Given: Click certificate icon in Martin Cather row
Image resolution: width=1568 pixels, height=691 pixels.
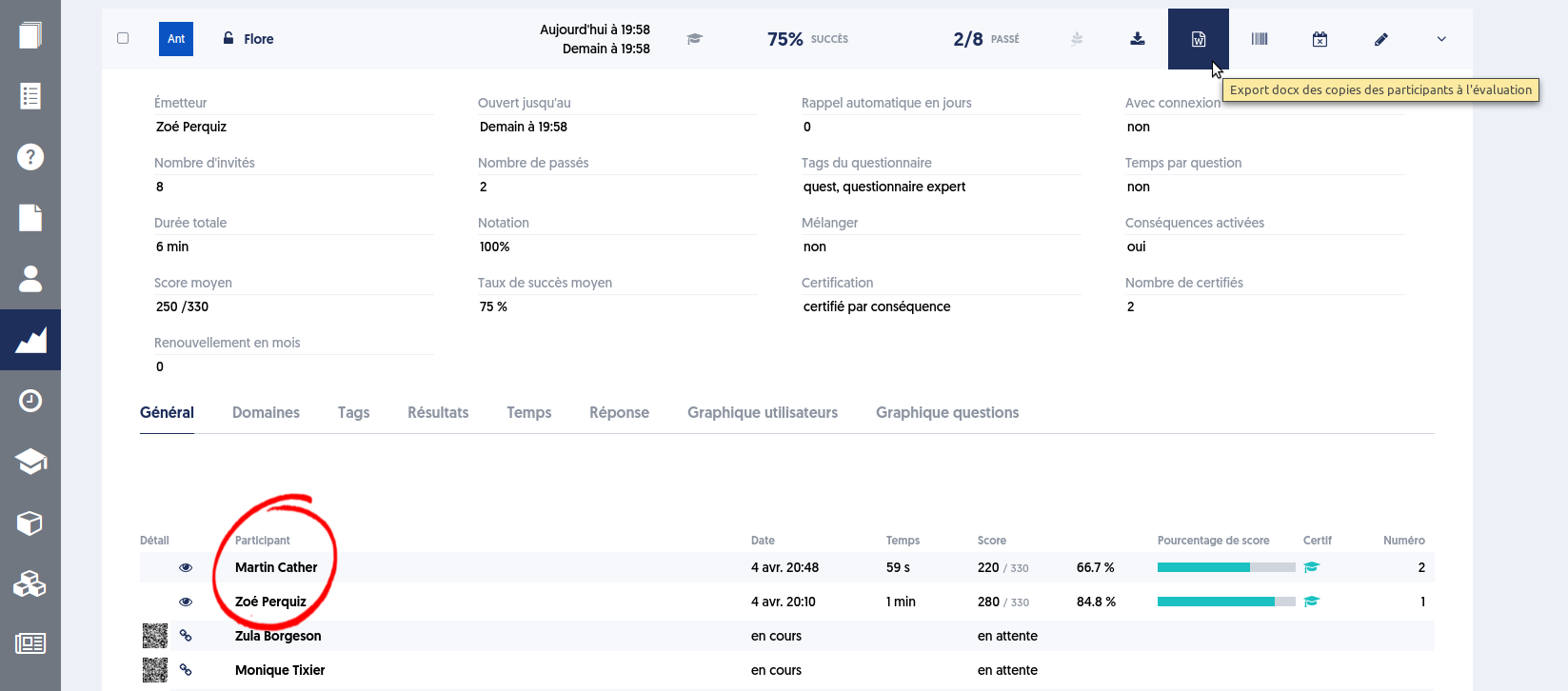Looking at the screenshot, I should 1312,567.
